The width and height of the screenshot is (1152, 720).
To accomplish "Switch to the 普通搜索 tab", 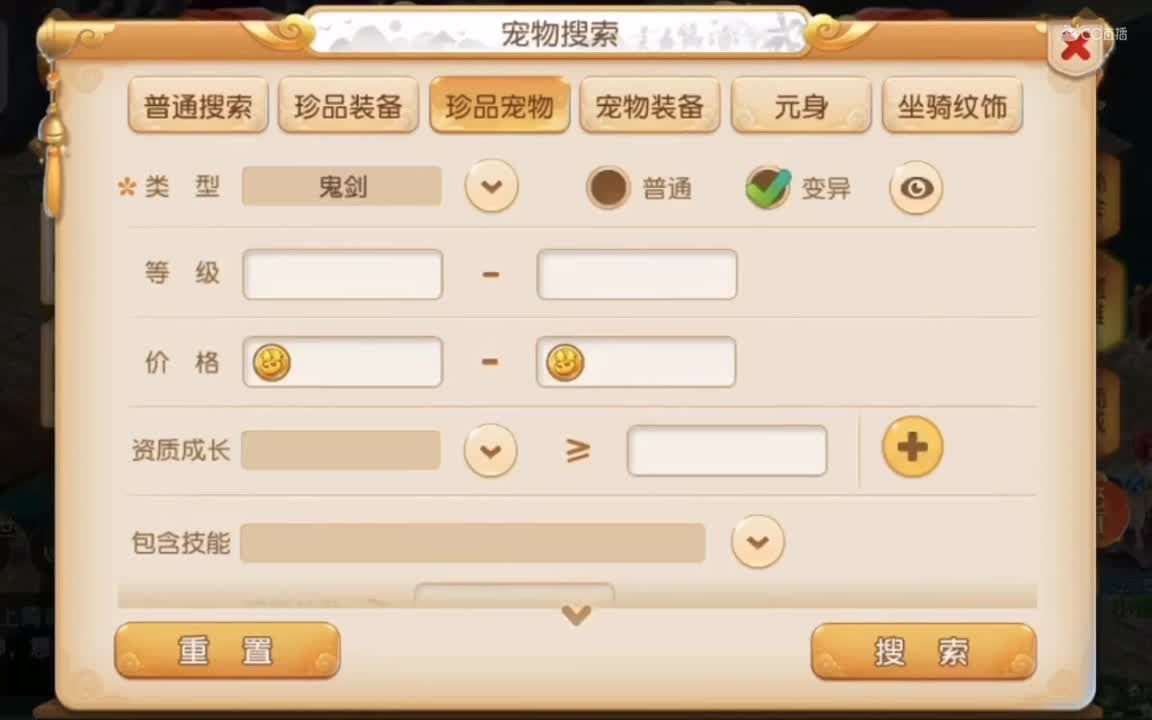I will coord(198,106).
